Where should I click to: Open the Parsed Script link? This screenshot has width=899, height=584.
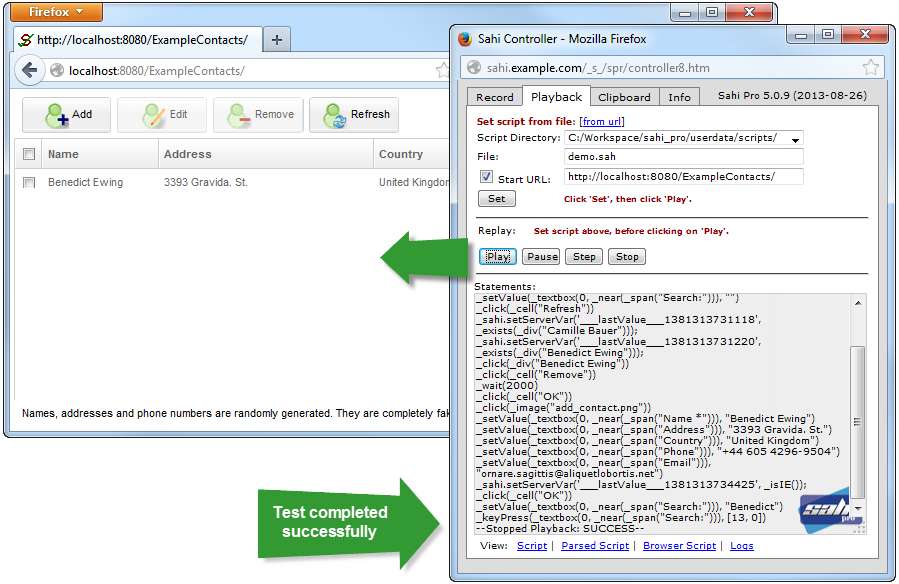595,546
